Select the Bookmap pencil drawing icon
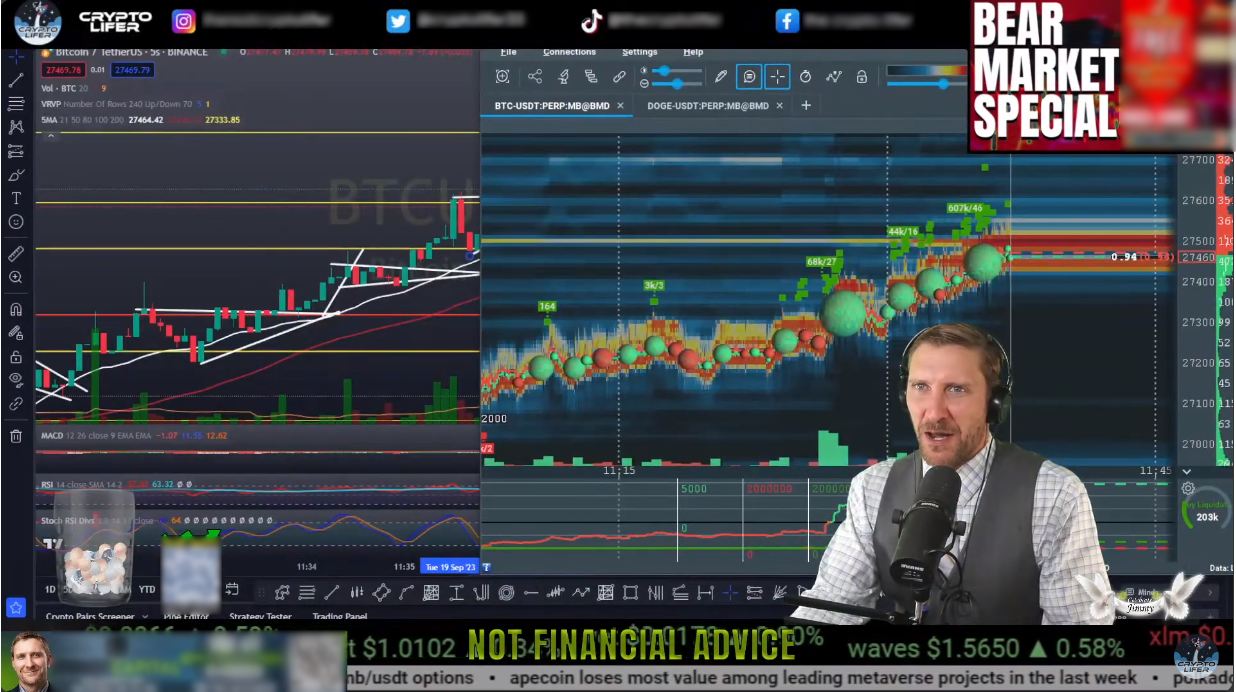The image size is (1236, 692). [x=721, y=76]
